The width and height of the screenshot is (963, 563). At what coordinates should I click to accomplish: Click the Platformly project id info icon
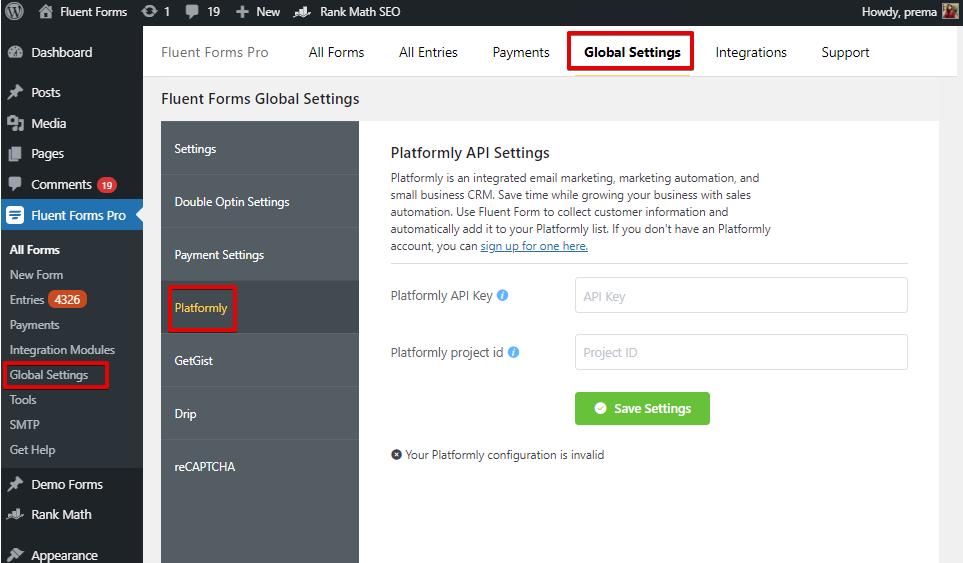point(514,352)
